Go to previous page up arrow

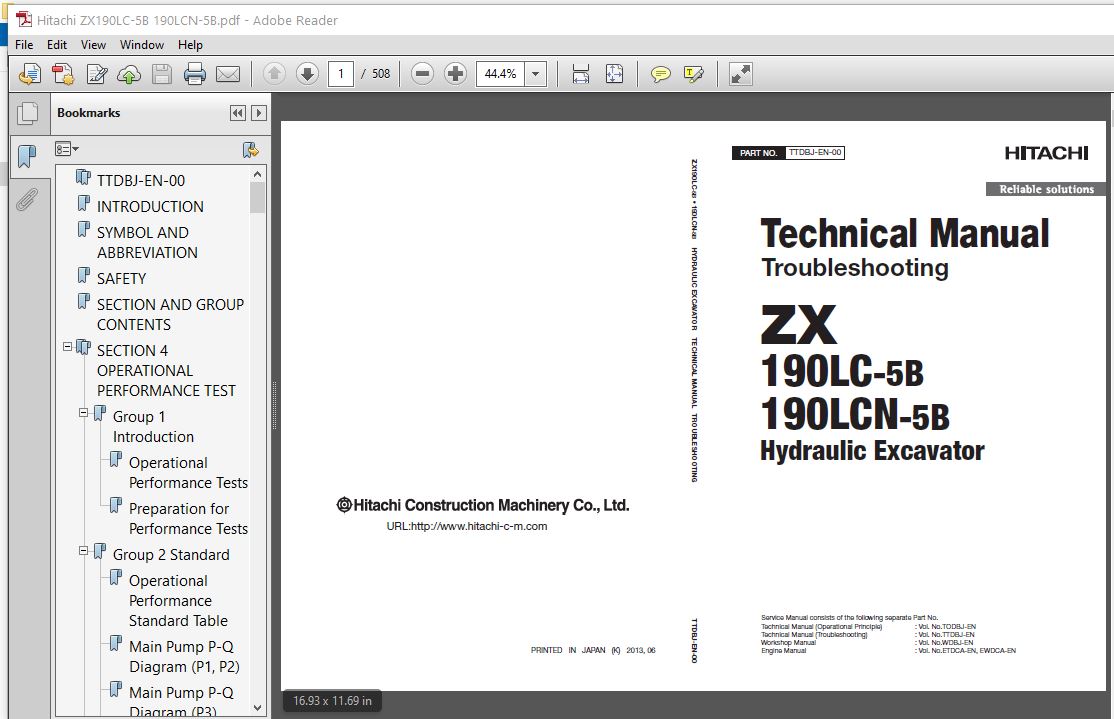pyautogui.click(x=274, y=73)
